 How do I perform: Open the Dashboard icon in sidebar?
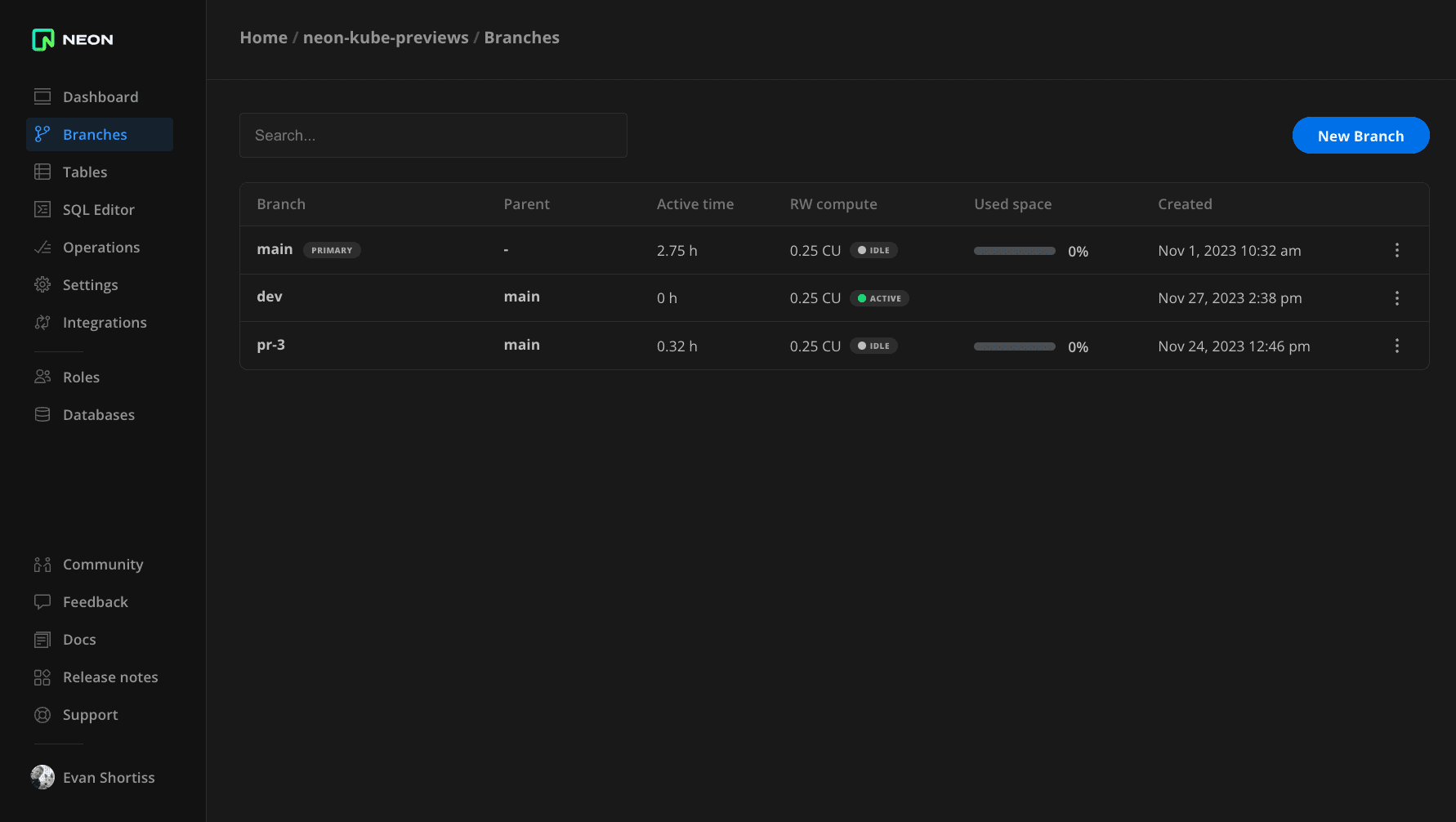[x=42, y=96]
